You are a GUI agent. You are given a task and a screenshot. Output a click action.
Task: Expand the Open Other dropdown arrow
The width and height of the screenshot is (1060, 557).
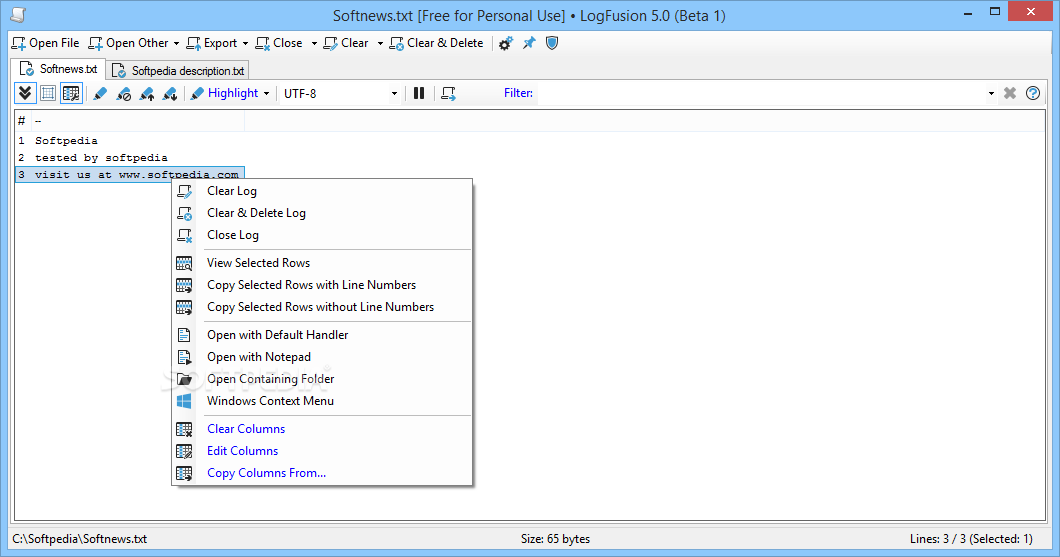[176, 43]
